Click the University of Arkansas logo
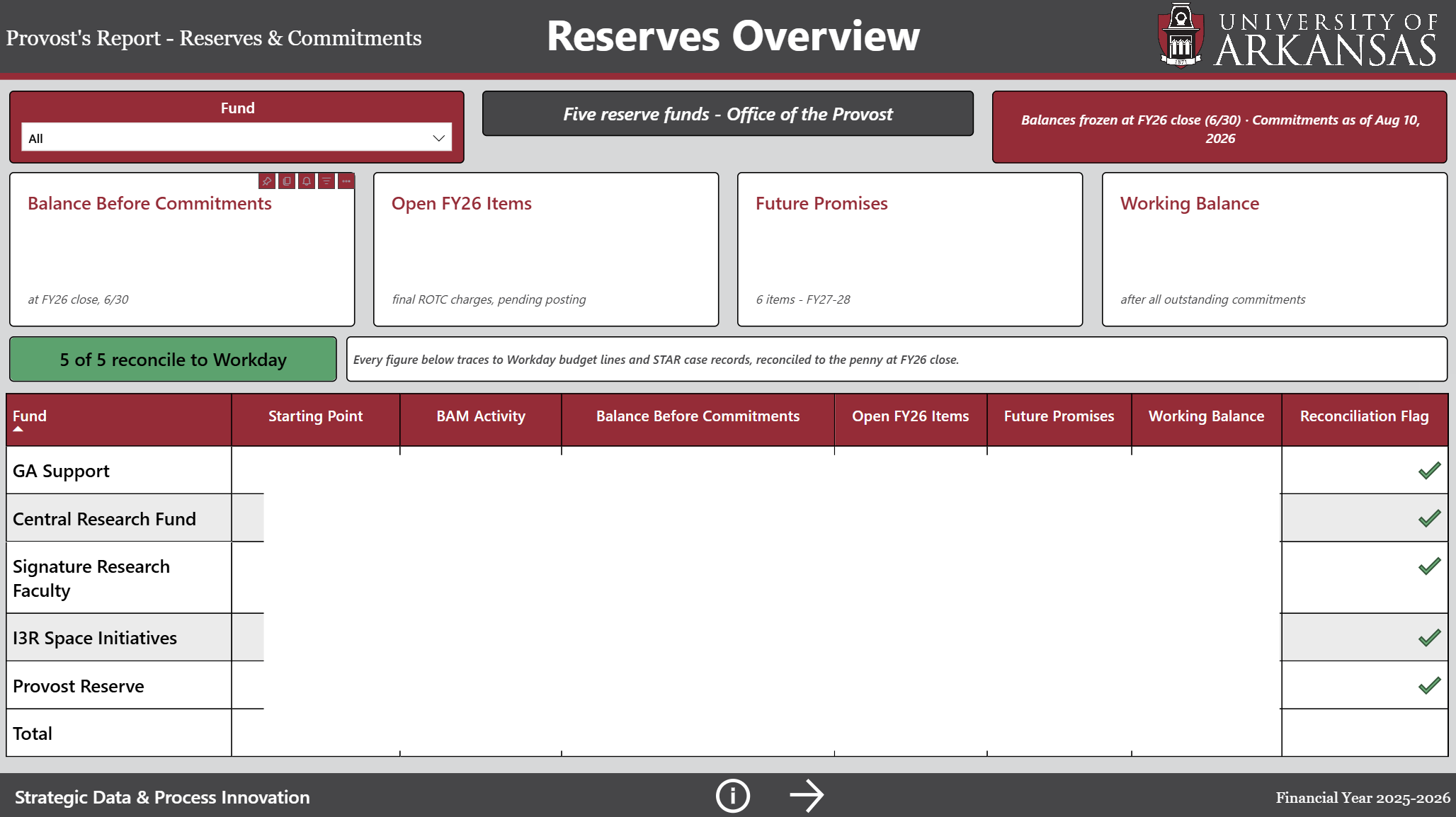Screen dimensions: 1456x817 (x=1297, y=35)
